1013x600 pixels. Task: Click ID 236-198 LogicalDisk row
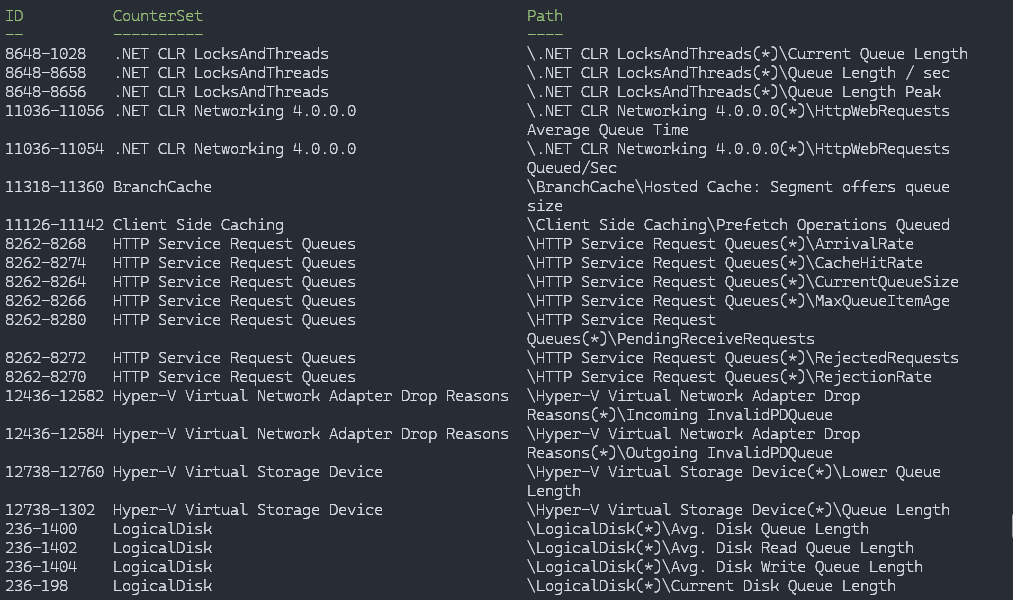tap(36, 586)
